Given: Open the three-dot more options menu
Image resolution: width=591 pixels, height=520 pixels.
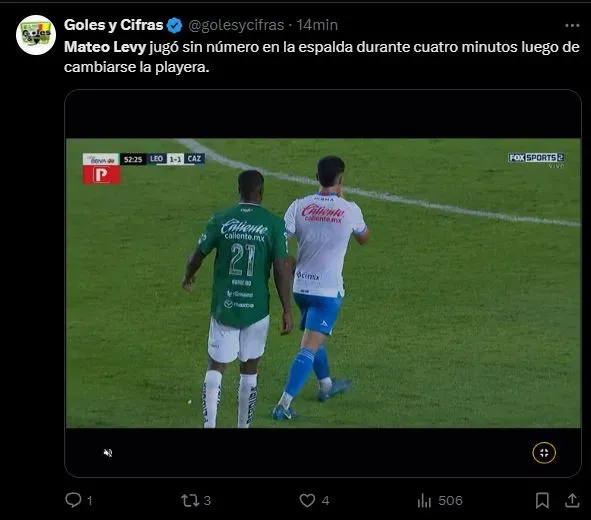Looking at the screenshot, I should [572, 25].
